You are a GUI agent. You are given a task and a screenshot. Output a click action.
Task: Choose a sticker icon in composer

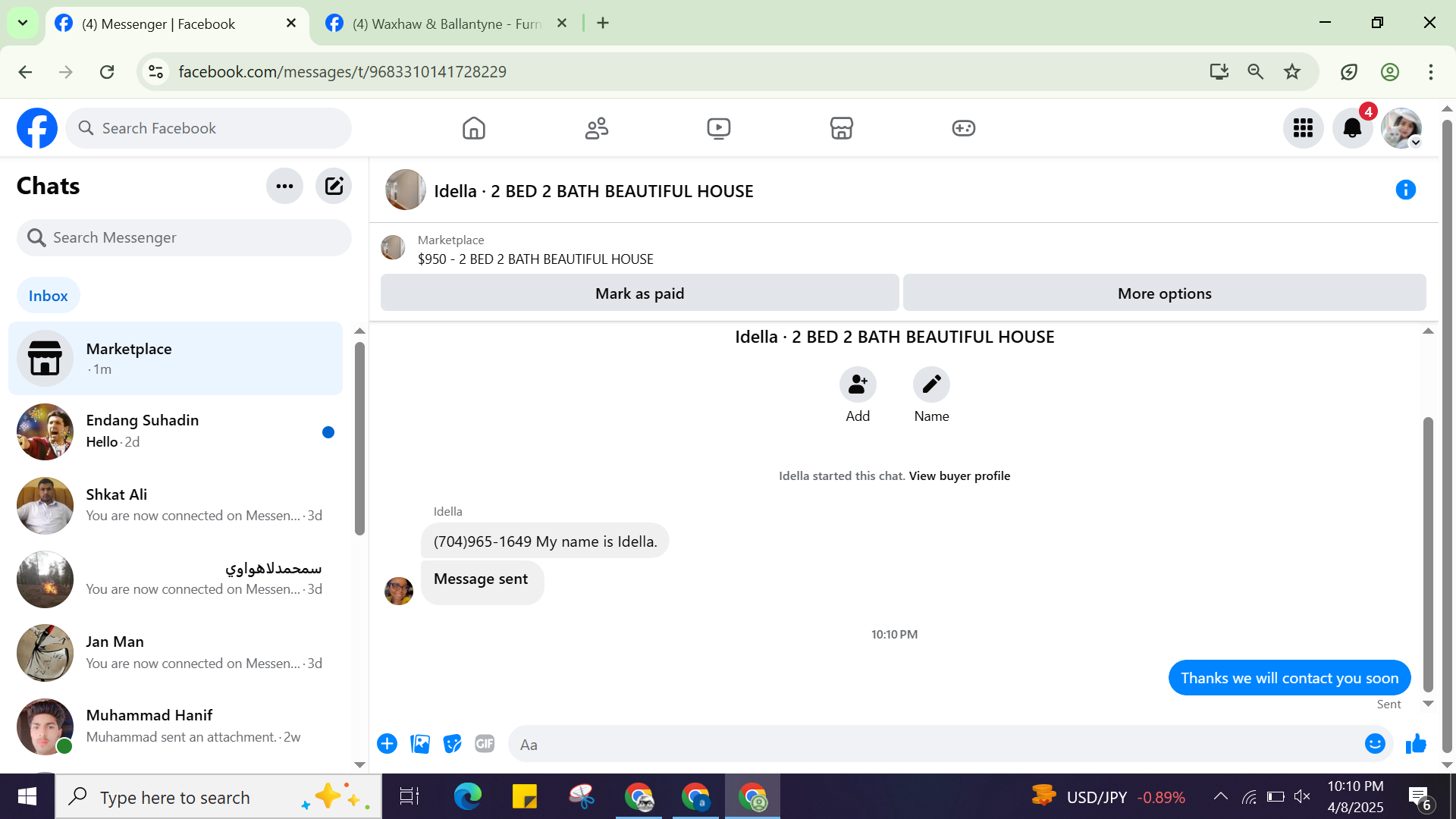(x=452, y=744)
